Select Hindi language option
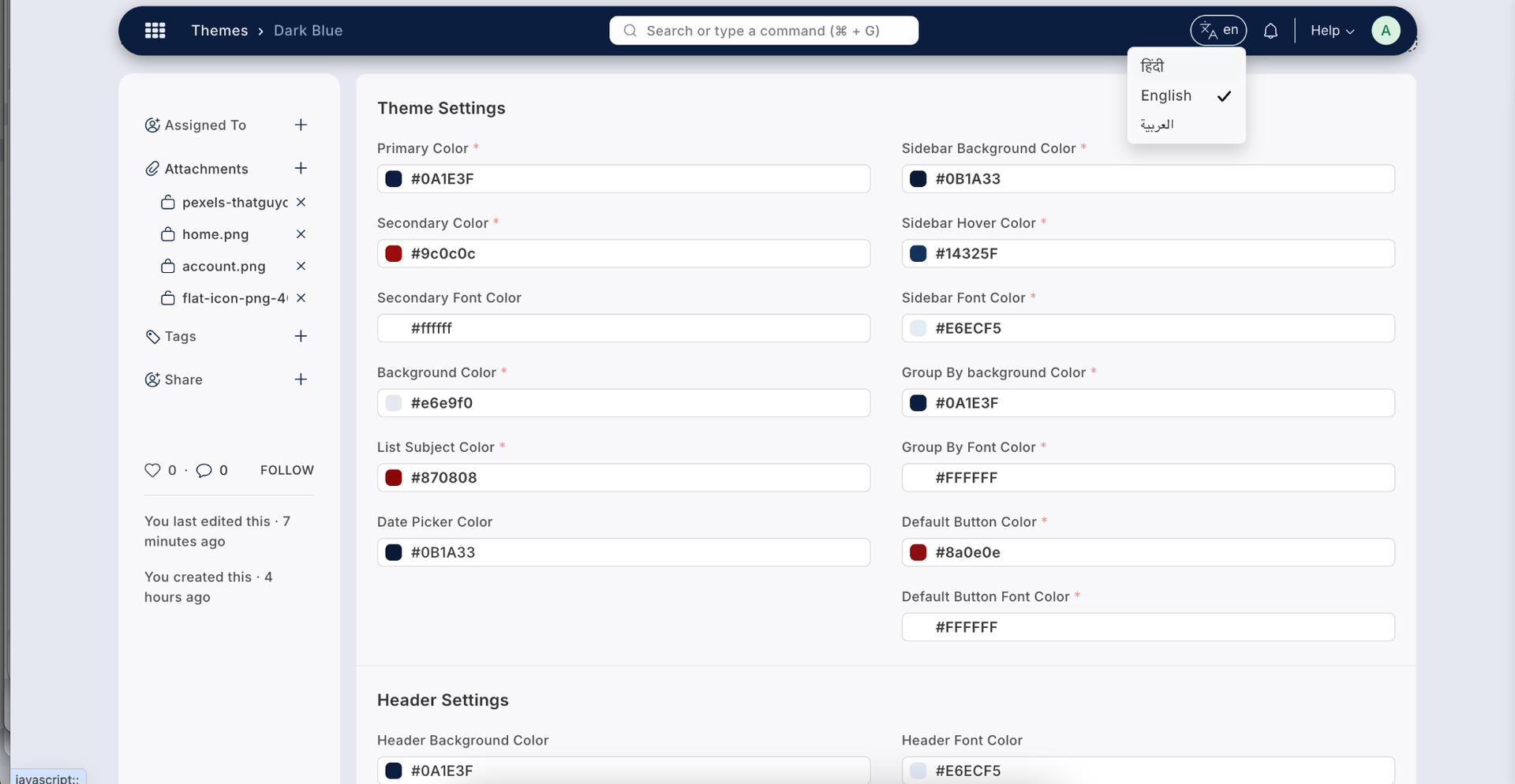 coord(1186,66)
